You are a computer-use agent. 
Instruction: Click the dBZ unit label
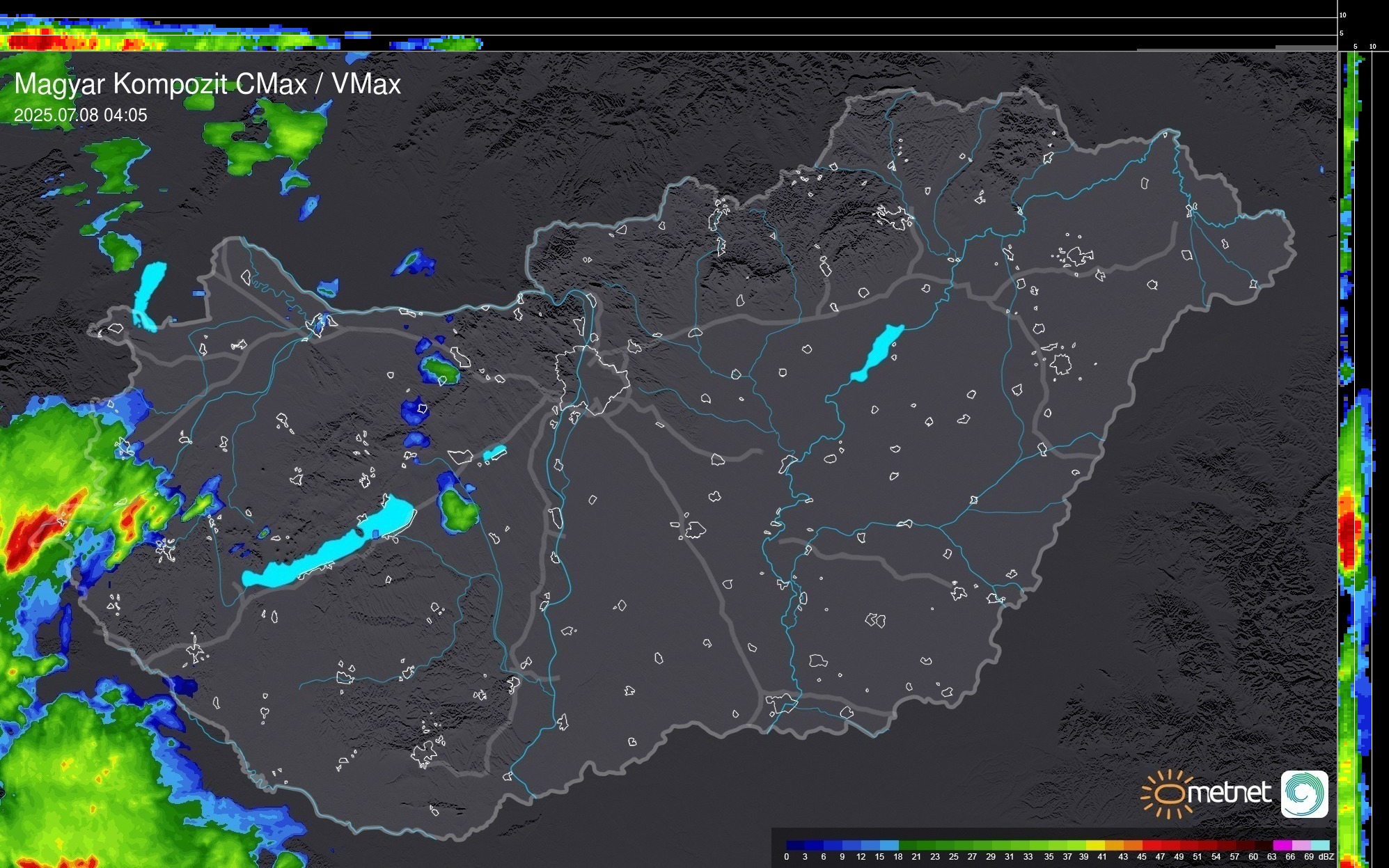[x=1326, y=857]
